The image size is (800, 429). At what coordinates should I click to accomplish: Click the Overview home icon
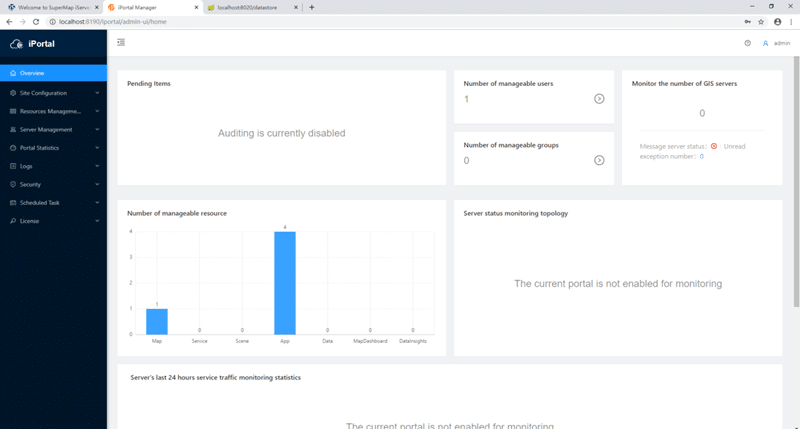[13, 73]
